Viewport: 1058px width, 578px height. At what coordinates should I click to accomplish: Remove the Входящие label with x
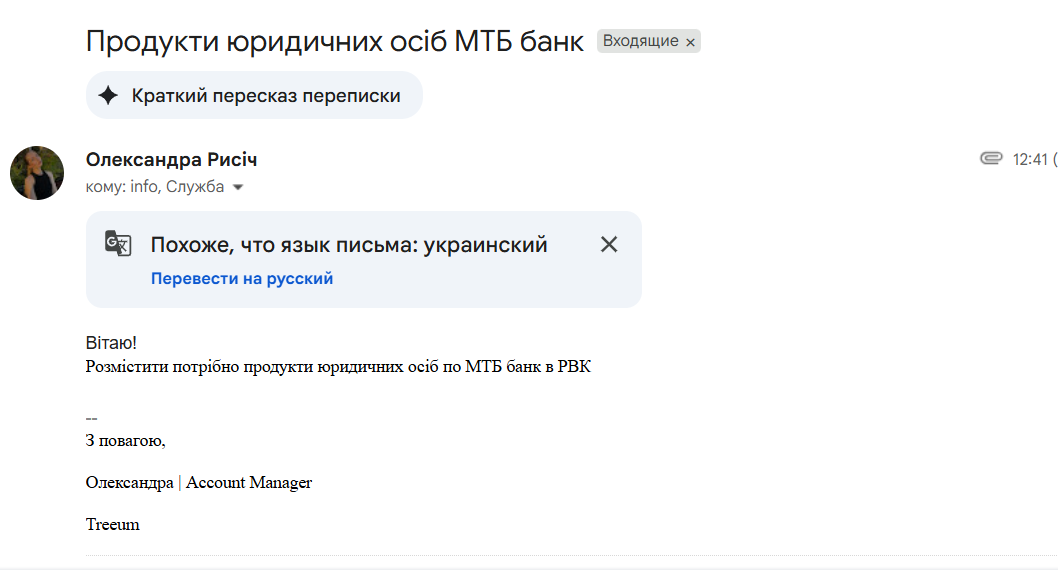tap(690, 42)
